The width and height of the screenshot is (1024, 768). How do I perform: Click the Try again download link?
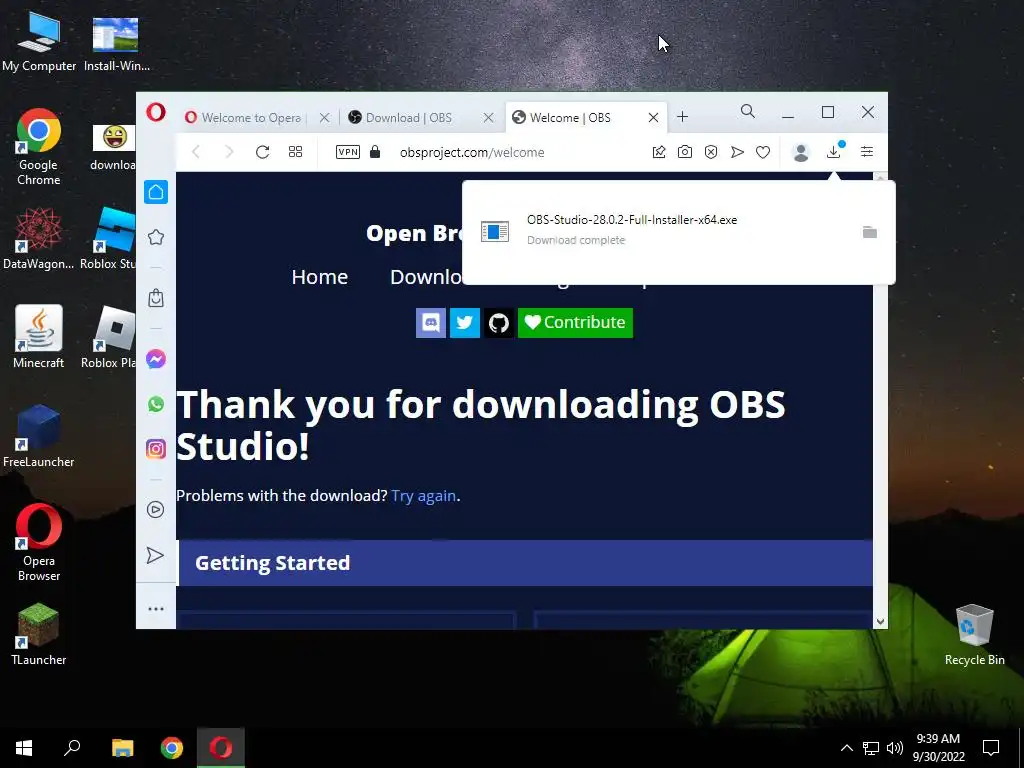(423, 496)
